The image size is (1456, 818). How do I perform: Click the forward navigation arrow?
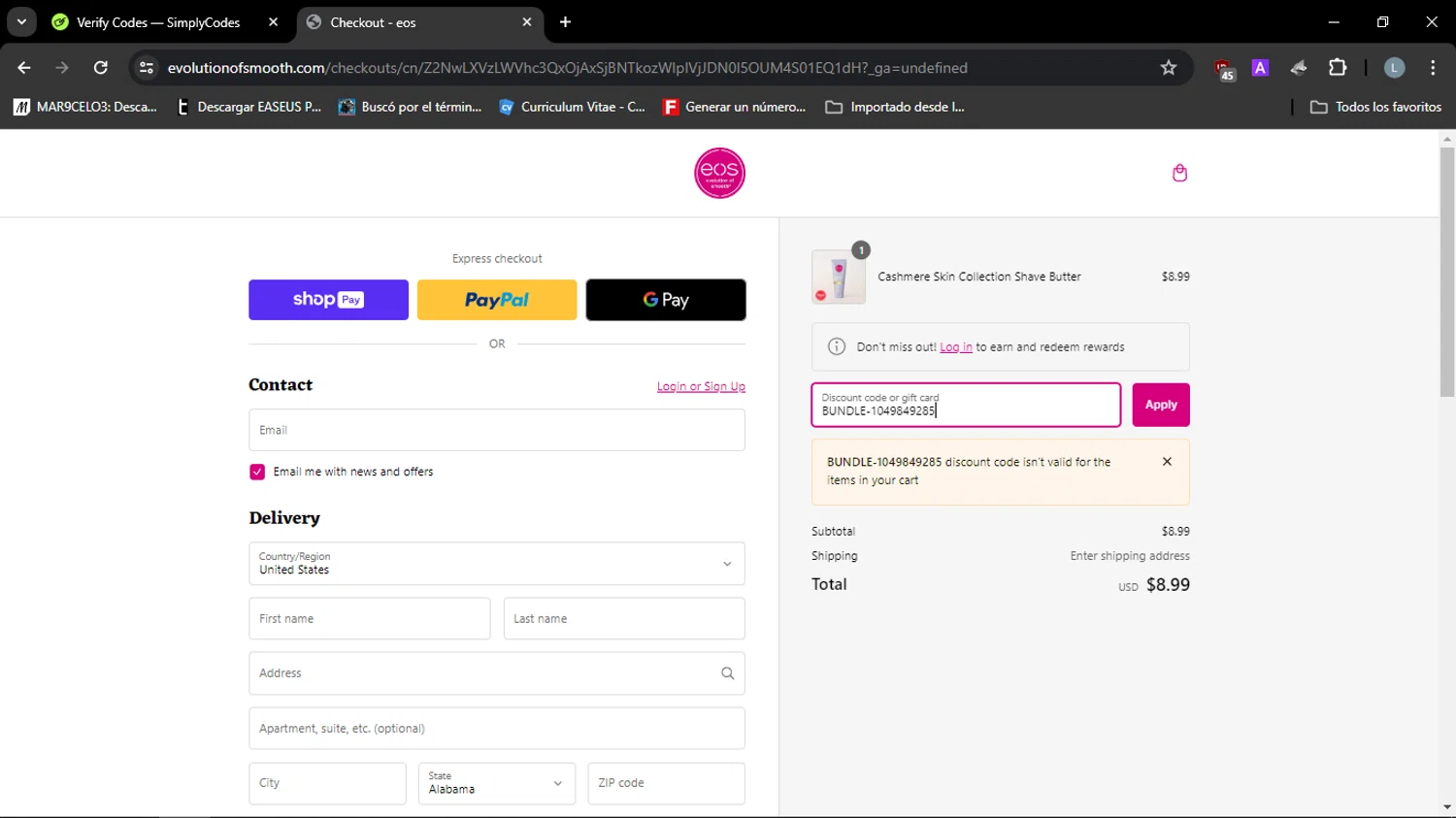point(62,68)
